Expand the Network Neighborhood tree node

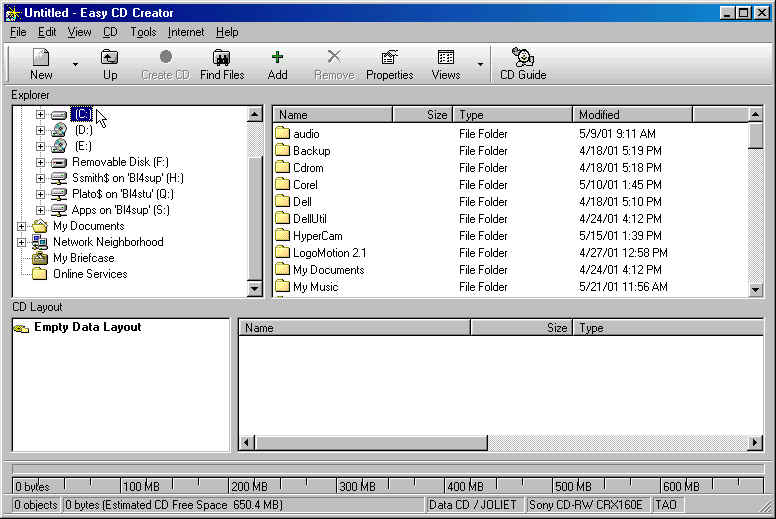tap(21, 242)
